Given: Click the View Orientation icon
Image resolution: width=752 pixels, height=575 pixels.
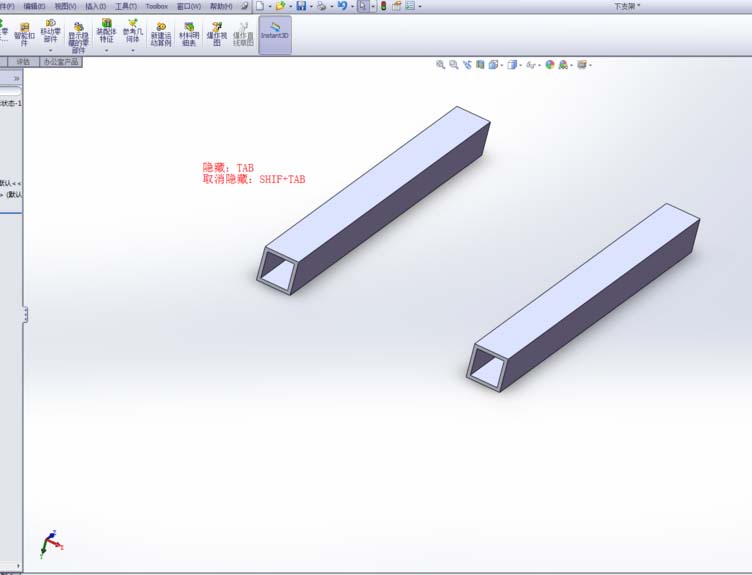Looking at the screenshot, I should tap(493, 65).
